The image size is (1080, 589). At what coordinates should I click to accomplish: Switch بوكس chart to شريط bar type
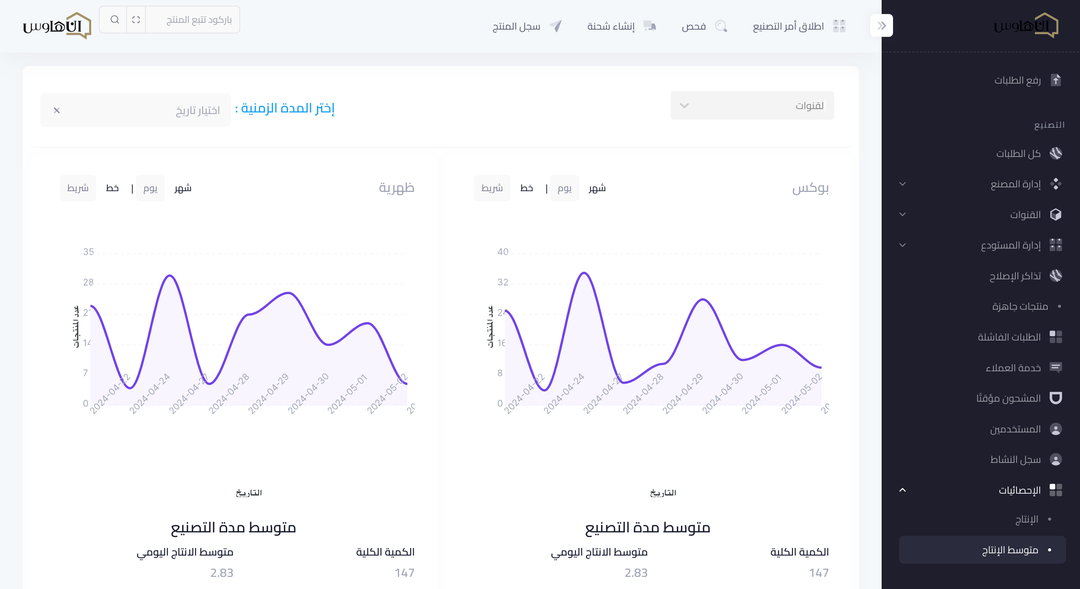click(x=492, y=188)
